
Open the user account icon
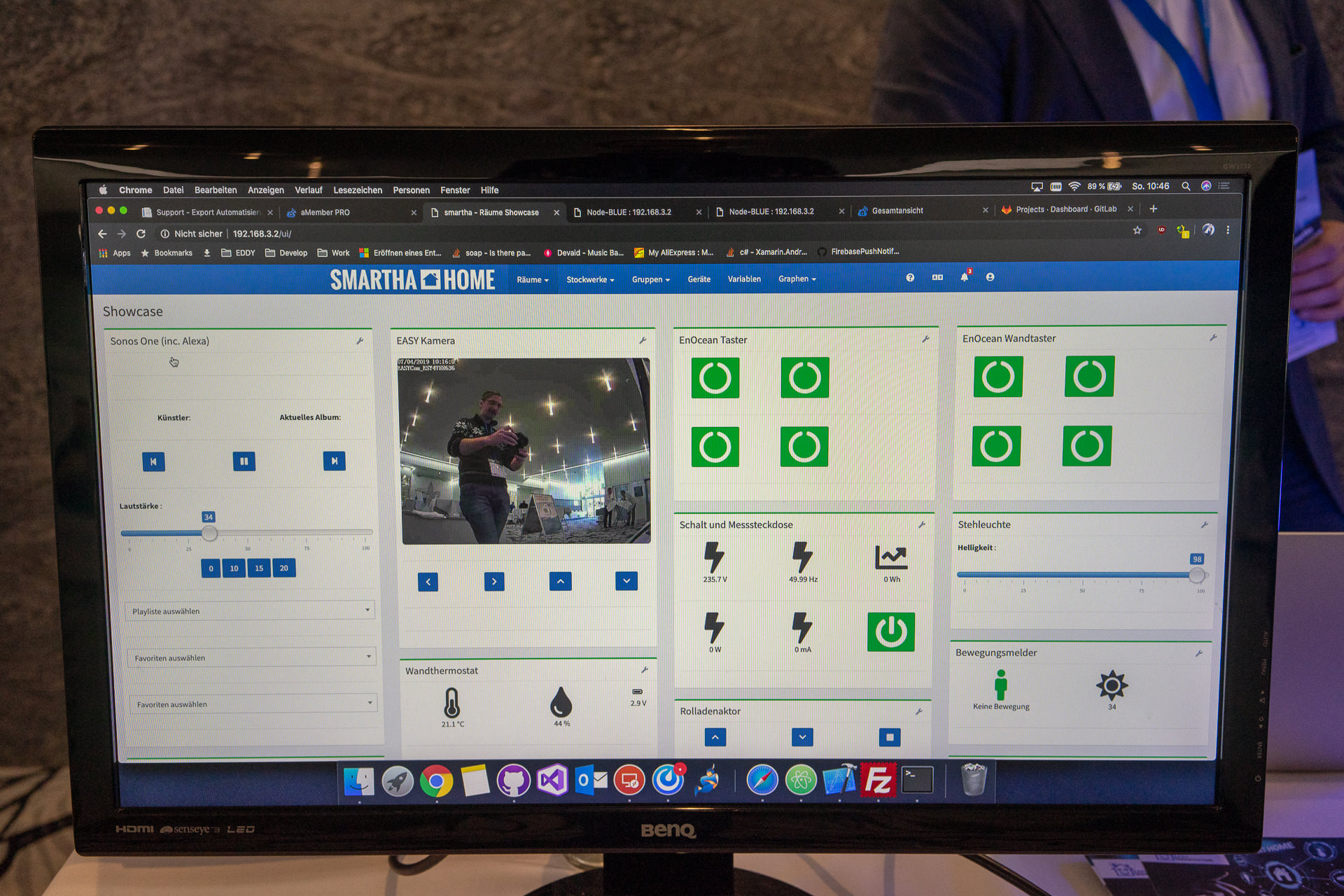pos(990,277)
